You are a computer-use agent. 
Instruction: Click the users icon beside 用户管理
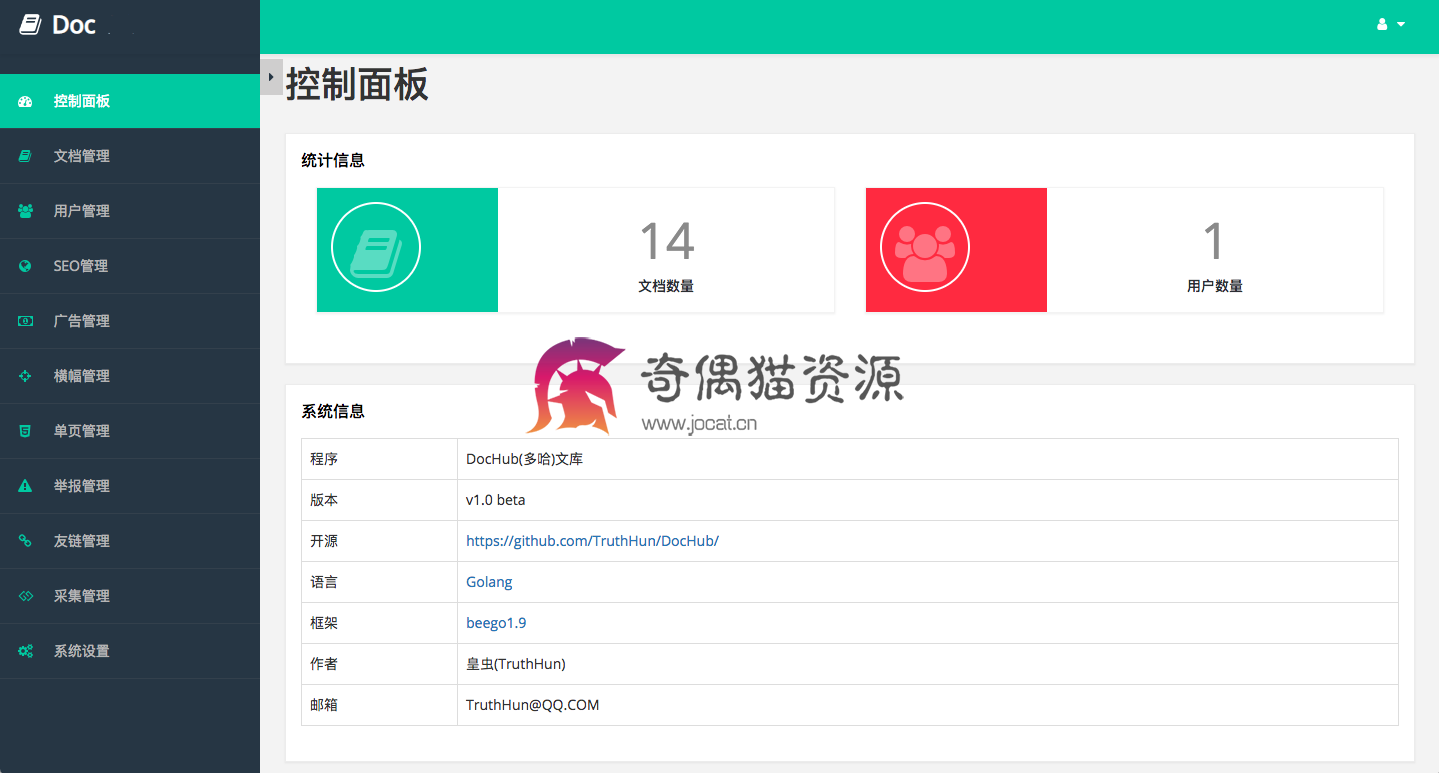pyautogui.click(x=26, y=211)
